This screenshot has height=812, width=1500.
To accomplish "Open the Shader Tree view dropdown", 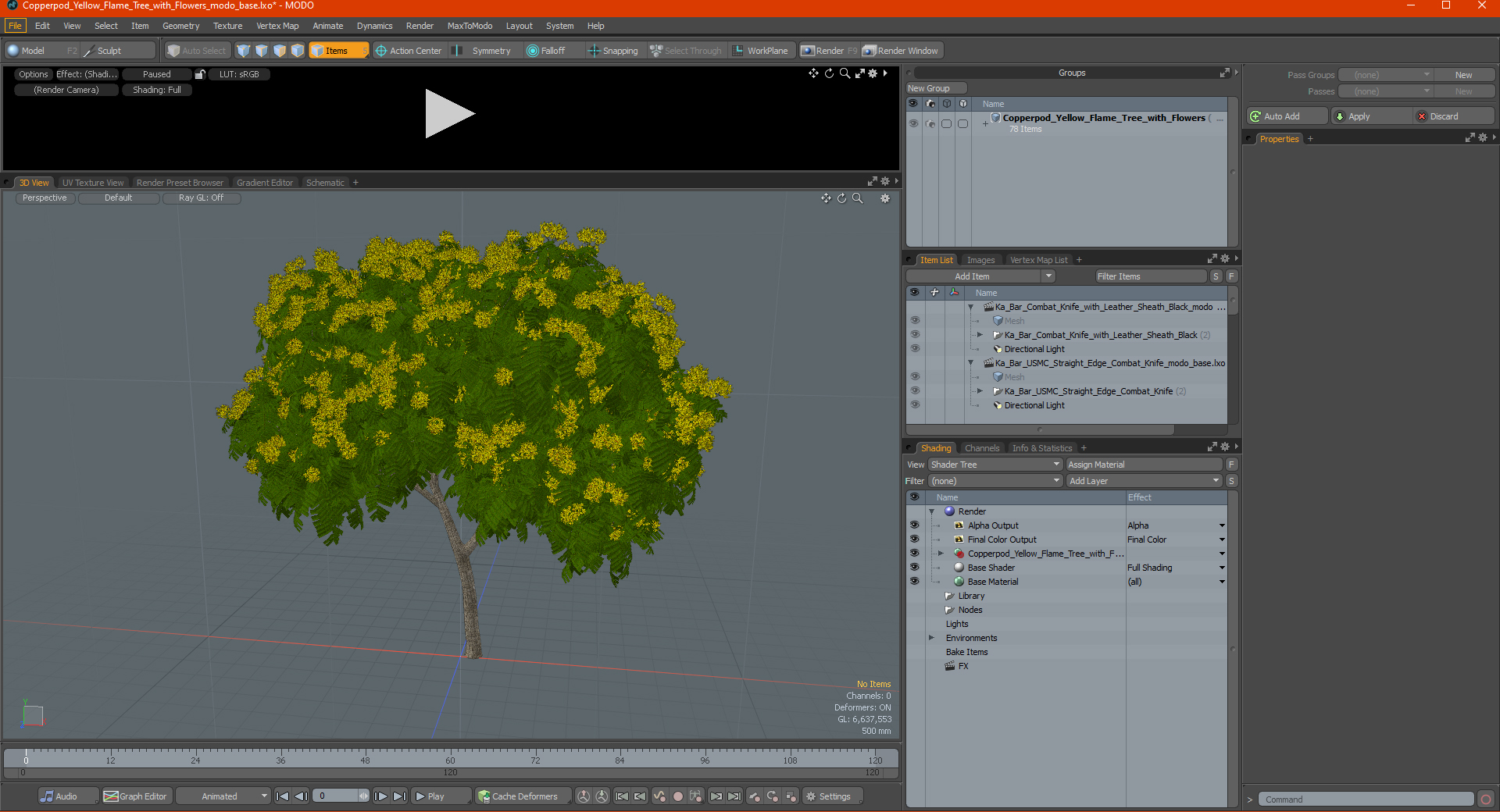I will pos(995,465).
